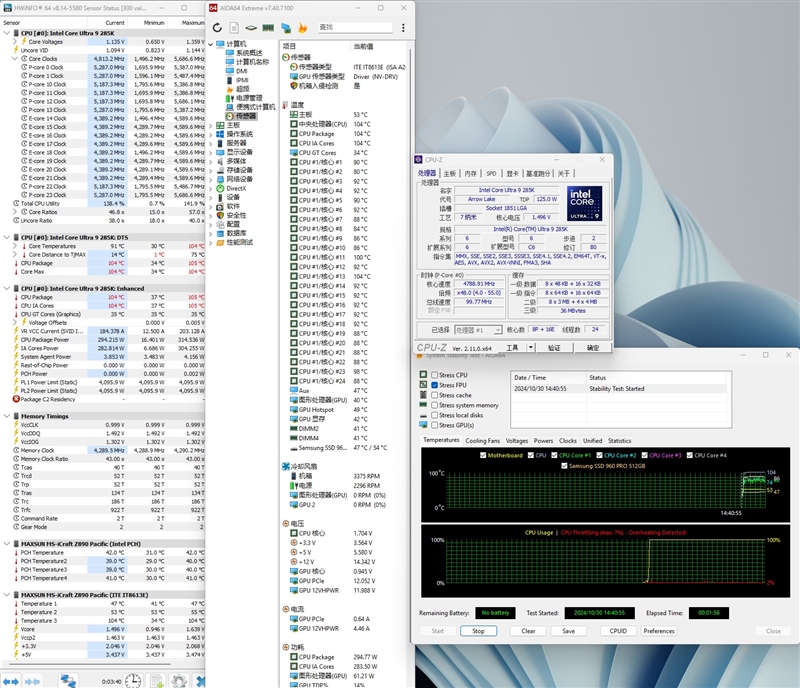800x688 pixels.
Task: Collapse the Memory Timings sensor group
Action: pyautogui.click(x=5, y=416)
